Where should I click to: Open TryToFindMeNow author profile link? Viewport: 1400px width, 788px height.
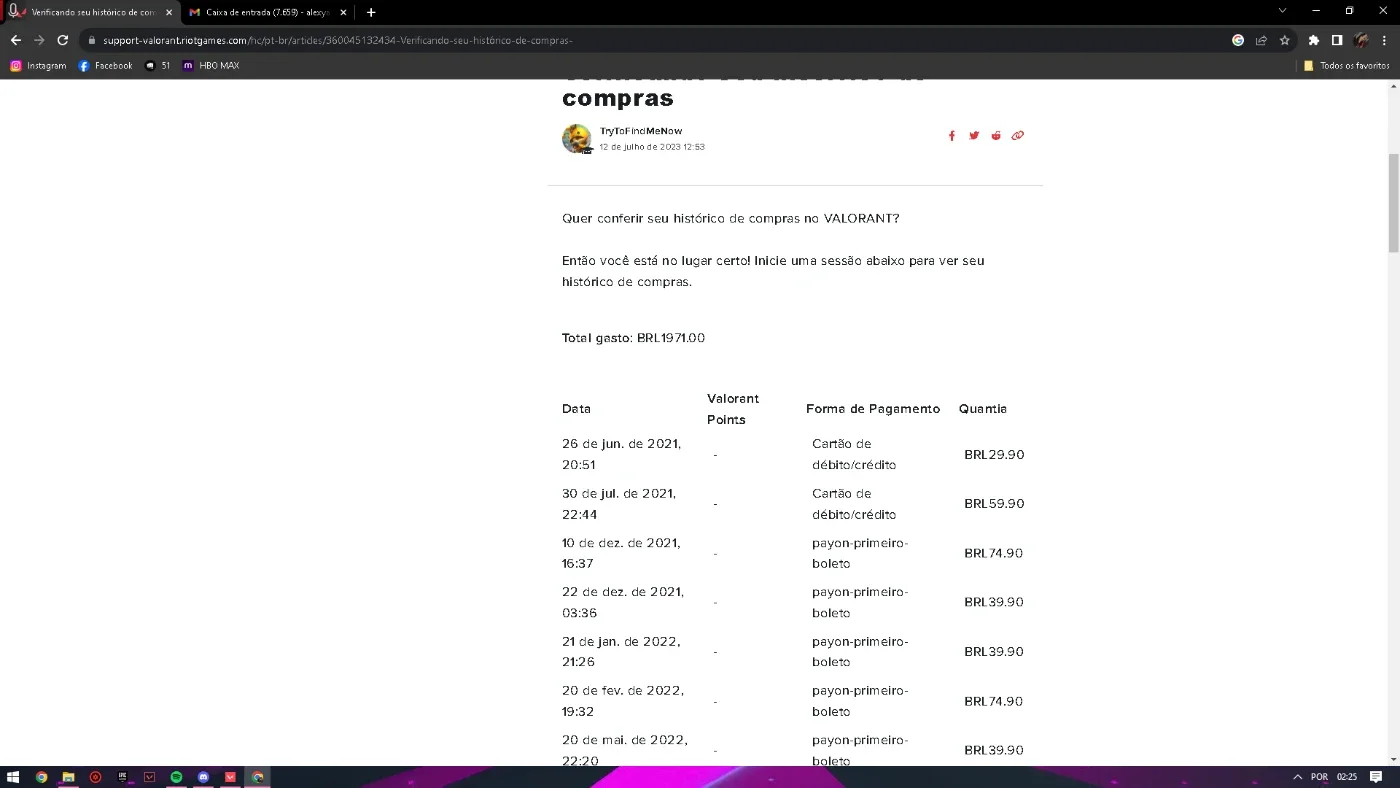[x=641, y=131]
